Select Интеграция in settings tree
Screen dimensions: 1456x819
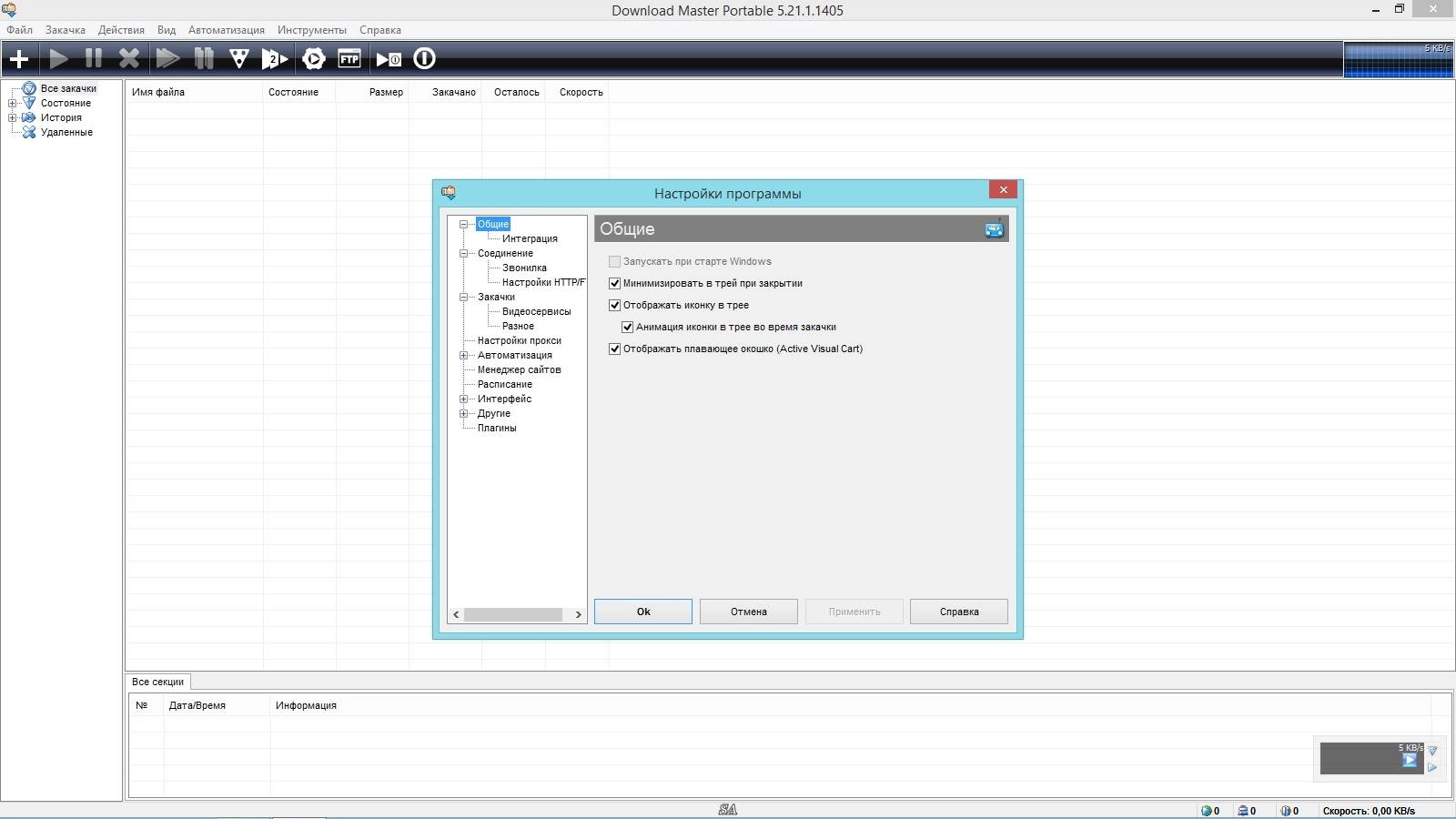point(530,238)
